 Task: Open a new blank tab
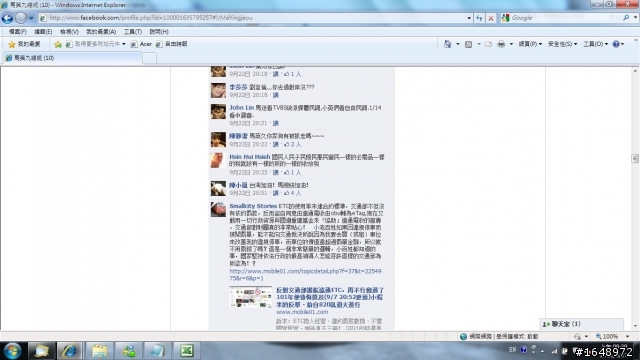[x=149, y=58]
